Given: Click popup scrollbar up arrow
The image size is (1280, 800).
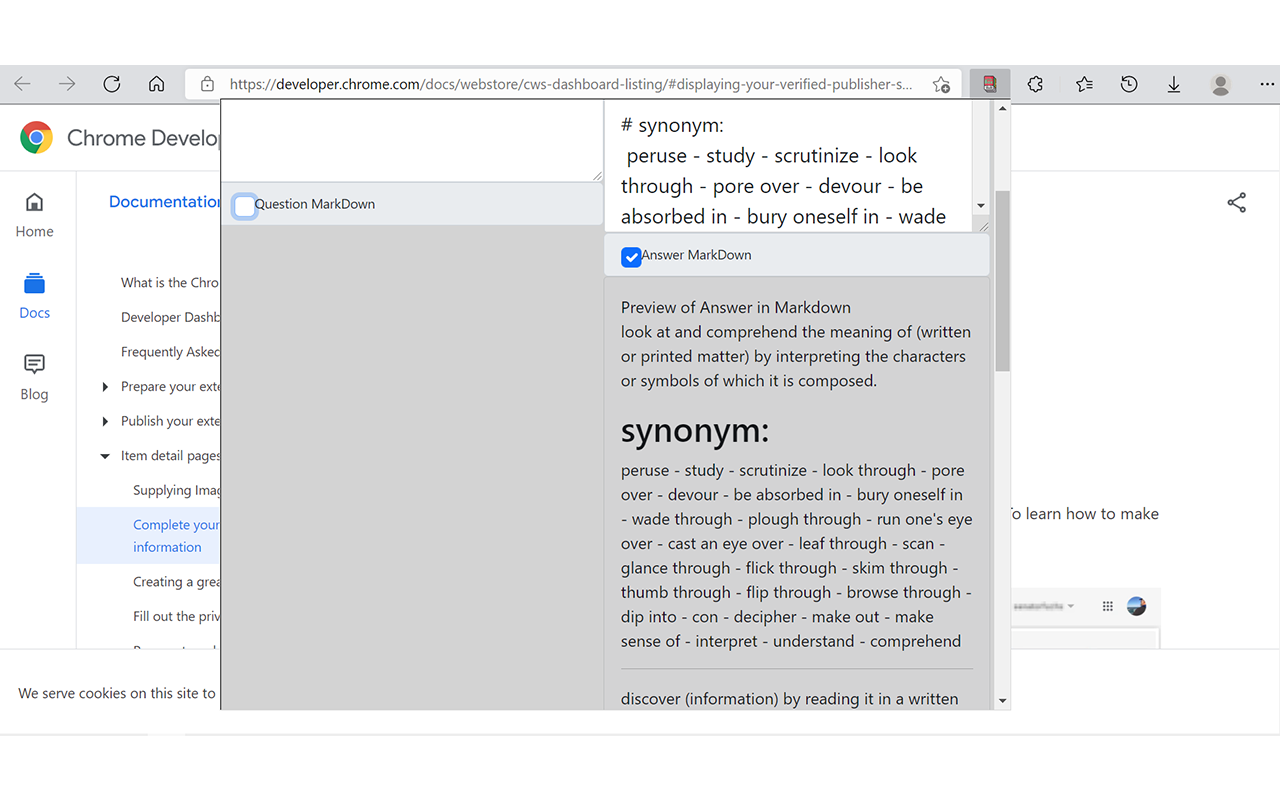Looking at the screenshot, I should pyautogui.click(x=1002, y=108).
